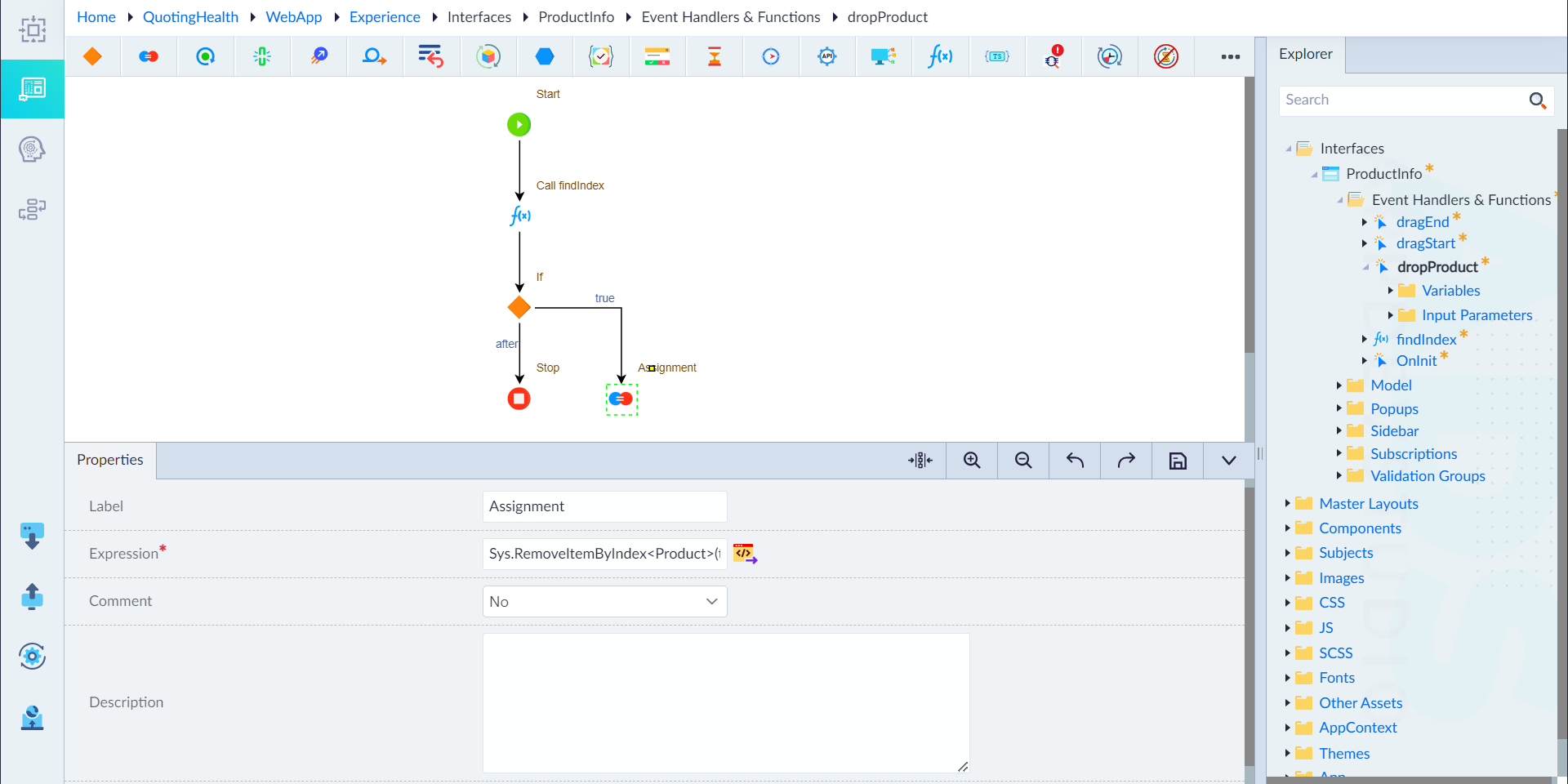Open the three-dots more tools menu
The width and height of the screenshot is (1568, 784).
pos(1230,56)
